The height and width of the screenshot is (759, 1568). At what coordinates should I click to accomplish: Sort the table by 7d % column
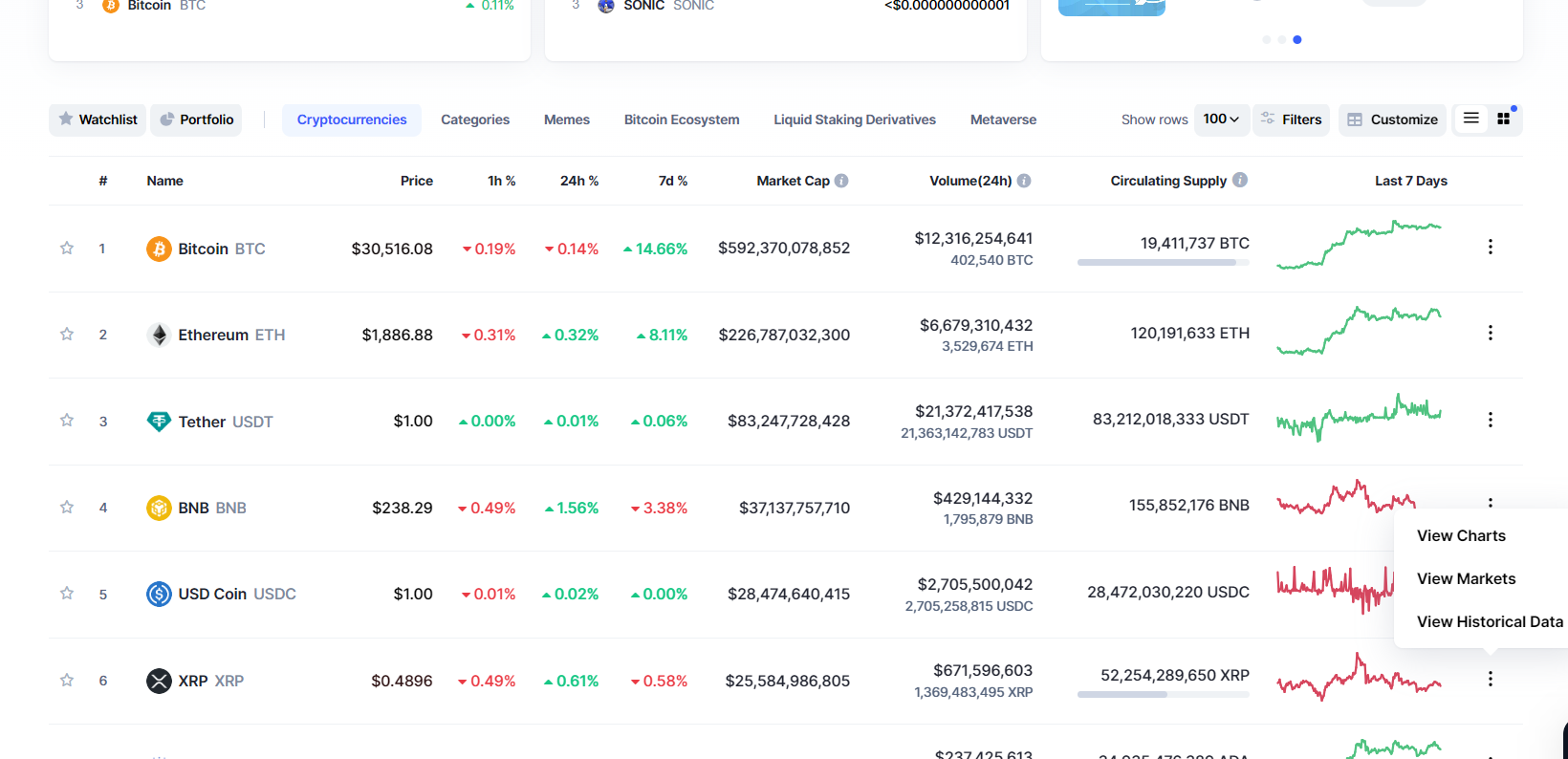[673, 181]
